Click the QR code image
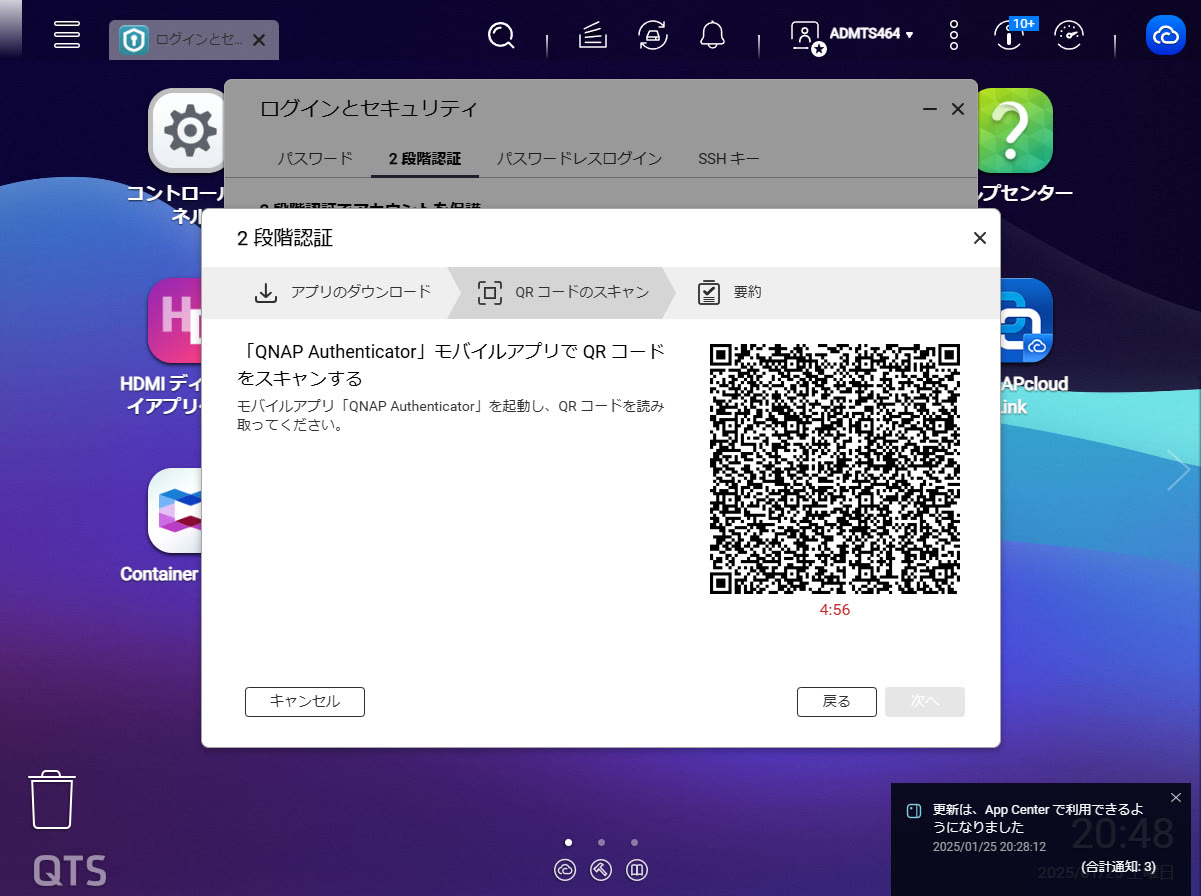The width and height of the screenshot is (1201, 896). pos(835,469)
